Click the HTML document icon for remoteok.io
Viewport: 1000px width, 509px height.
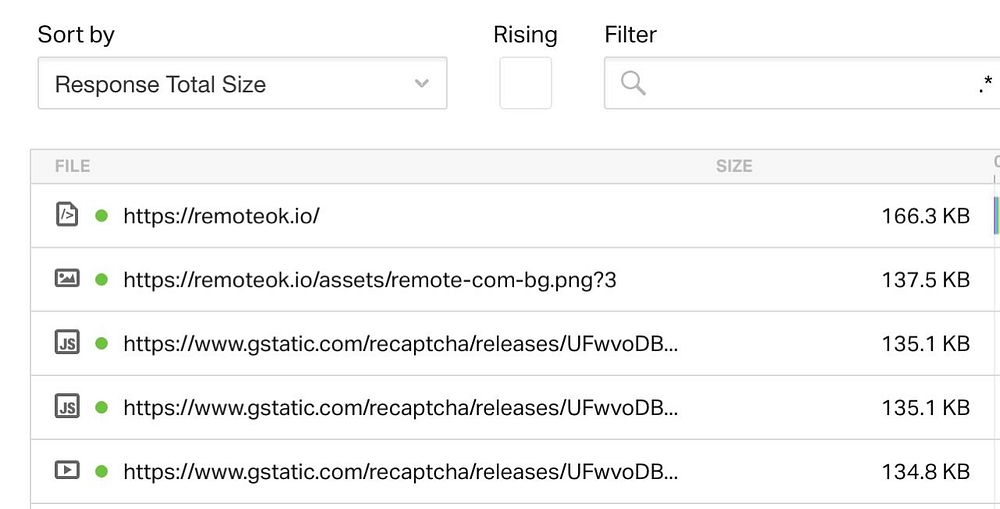(67, 215)
